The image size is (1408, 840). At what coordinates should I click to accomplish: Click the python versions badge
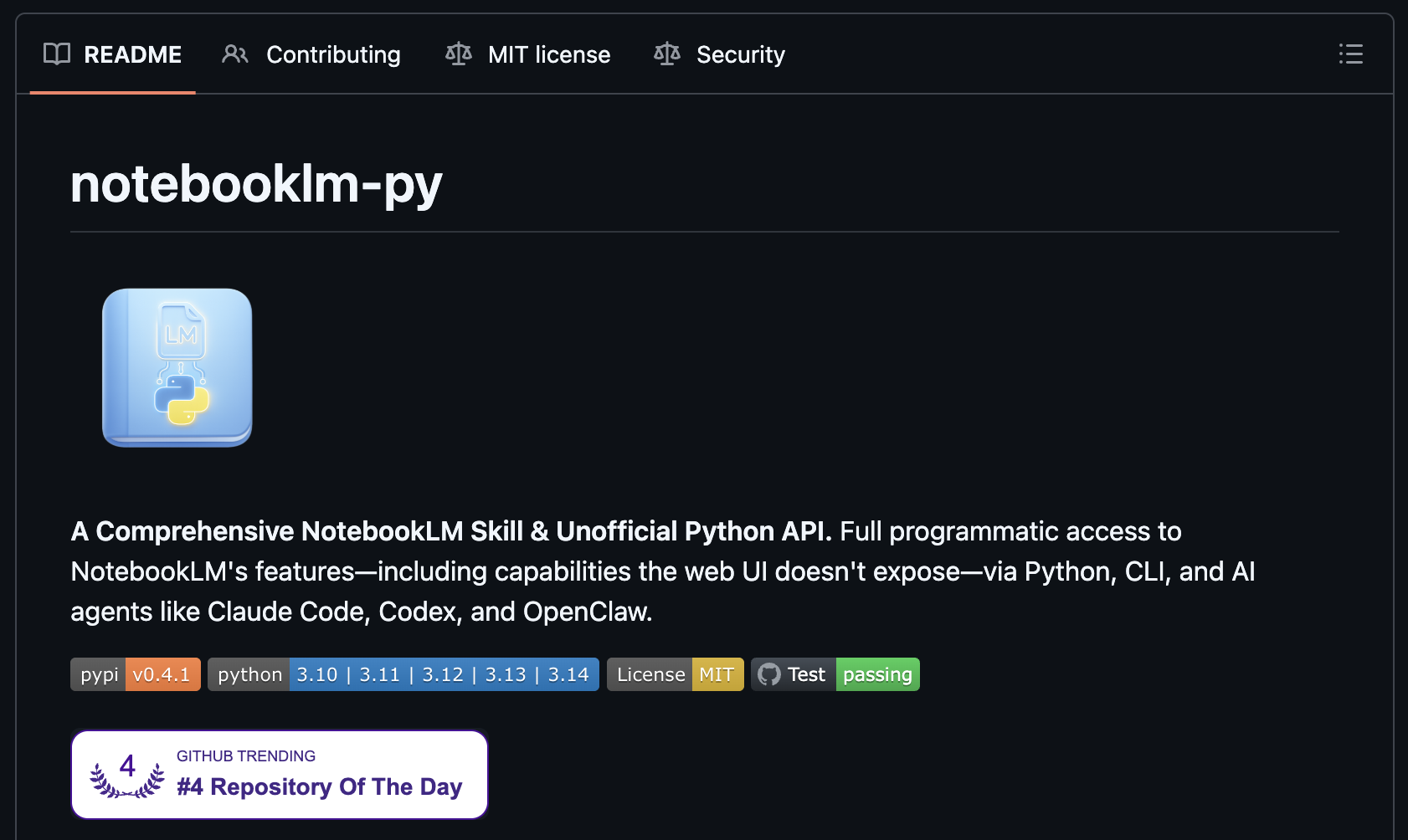point(403,674)
